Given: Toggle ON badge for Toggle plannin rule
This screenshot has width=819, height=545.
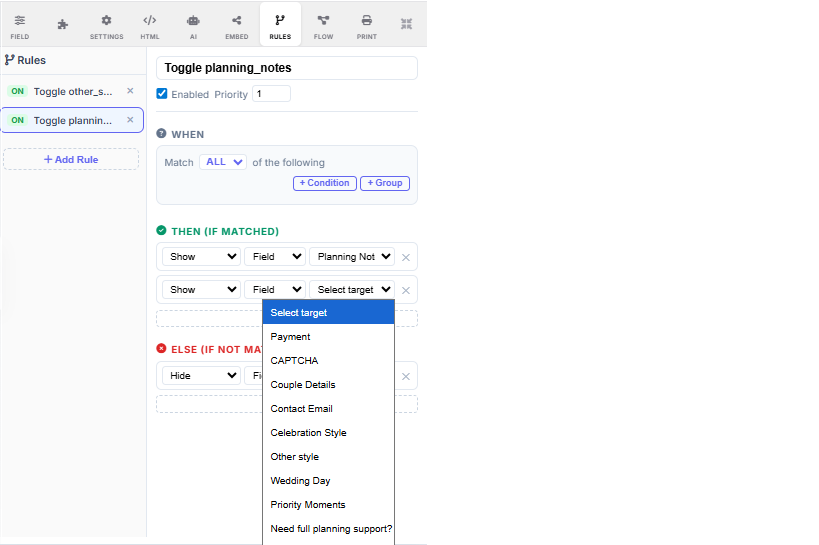Looking at the screenshot, I should (x=18, y=120).
